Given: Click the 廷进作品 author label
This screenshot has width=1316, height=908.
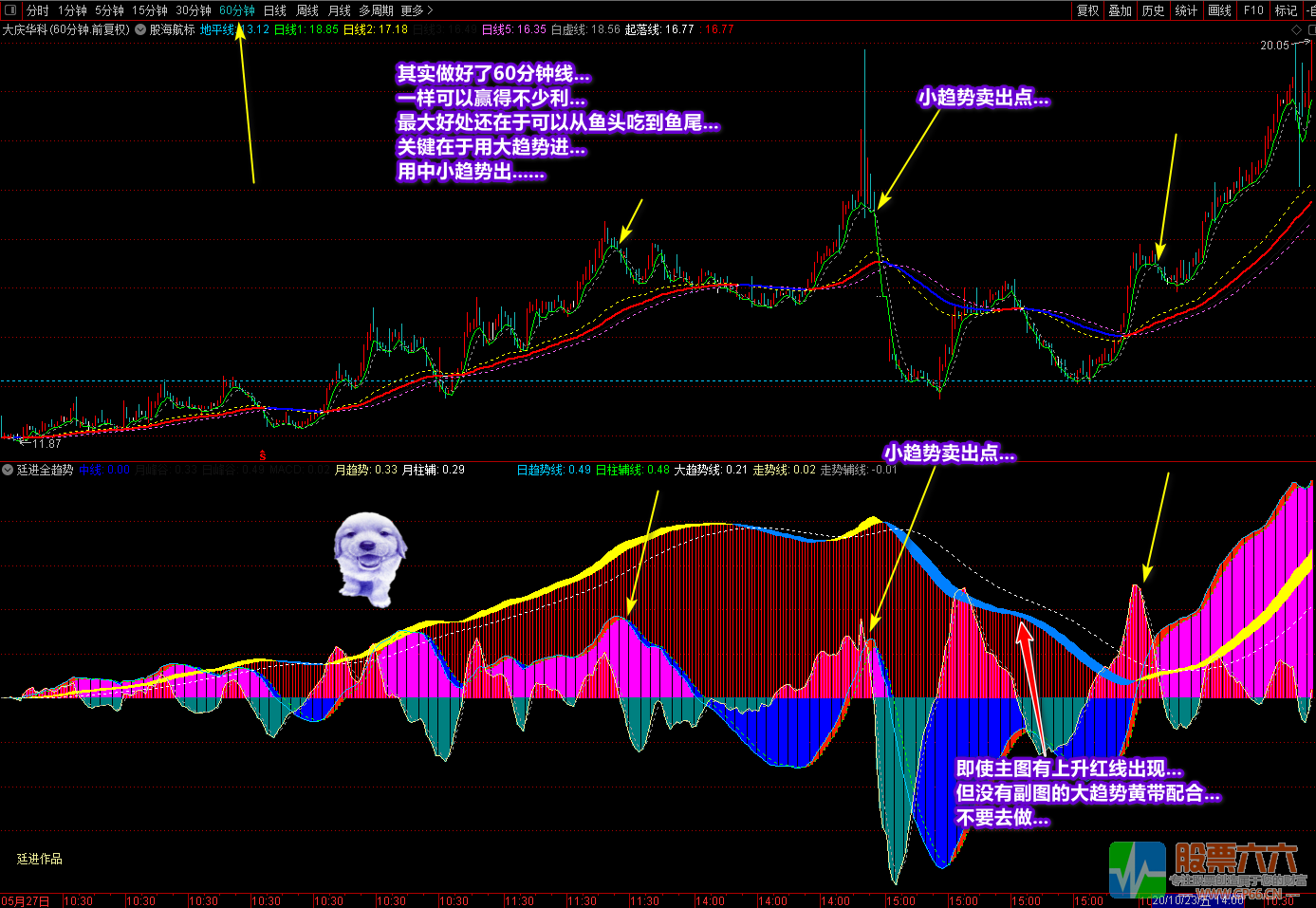Looking at the screenshot, I should [40, 859].
